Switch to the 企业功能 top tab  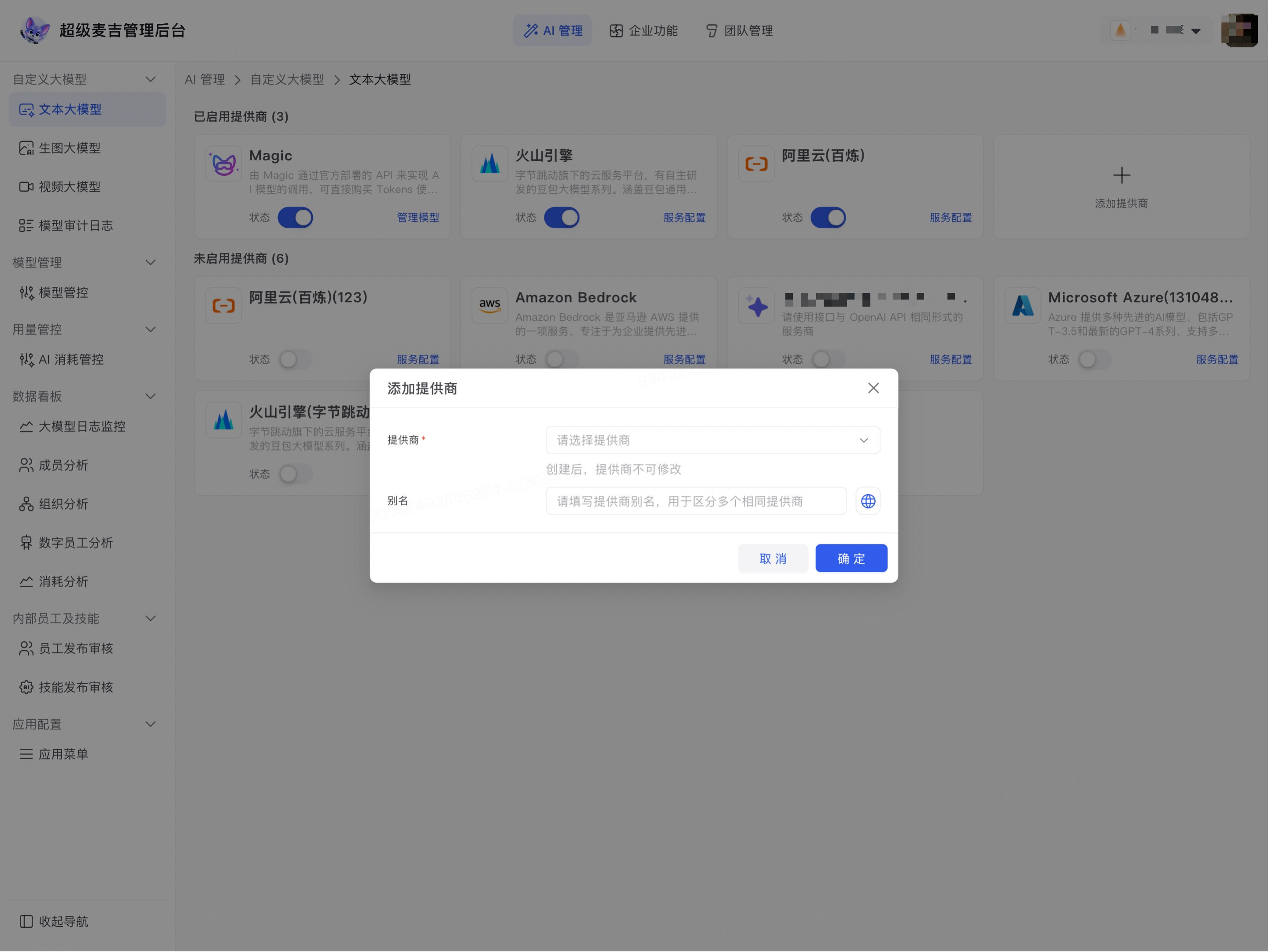click(x=644, y=30)
